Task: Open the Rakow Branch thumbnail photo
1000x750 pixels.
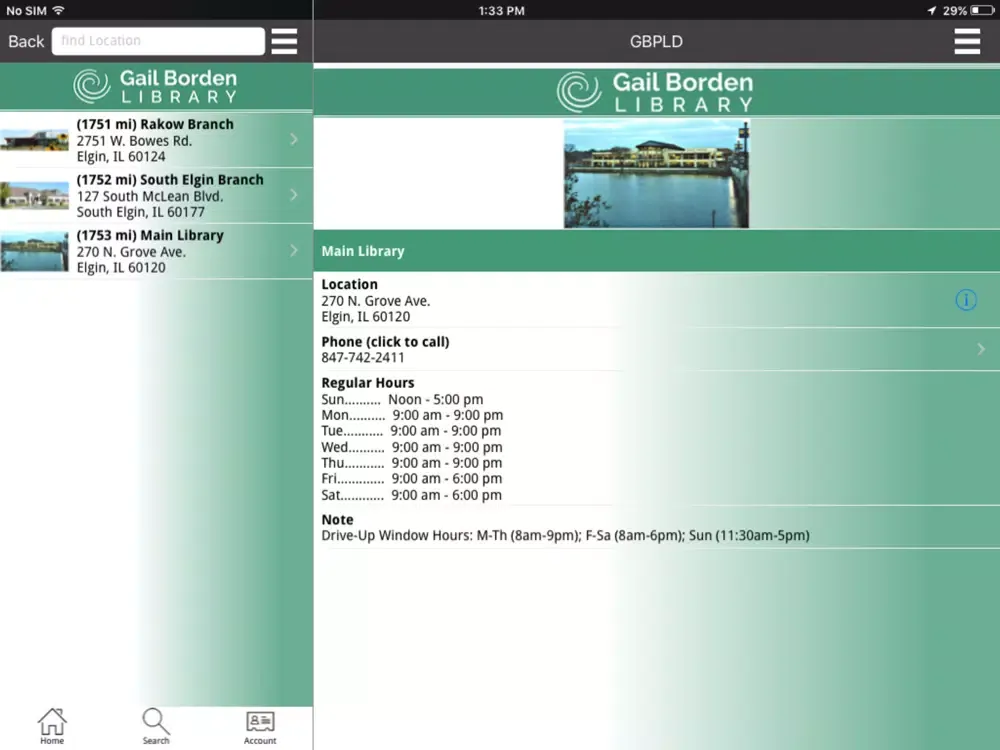Action: (x=34, y=140)
